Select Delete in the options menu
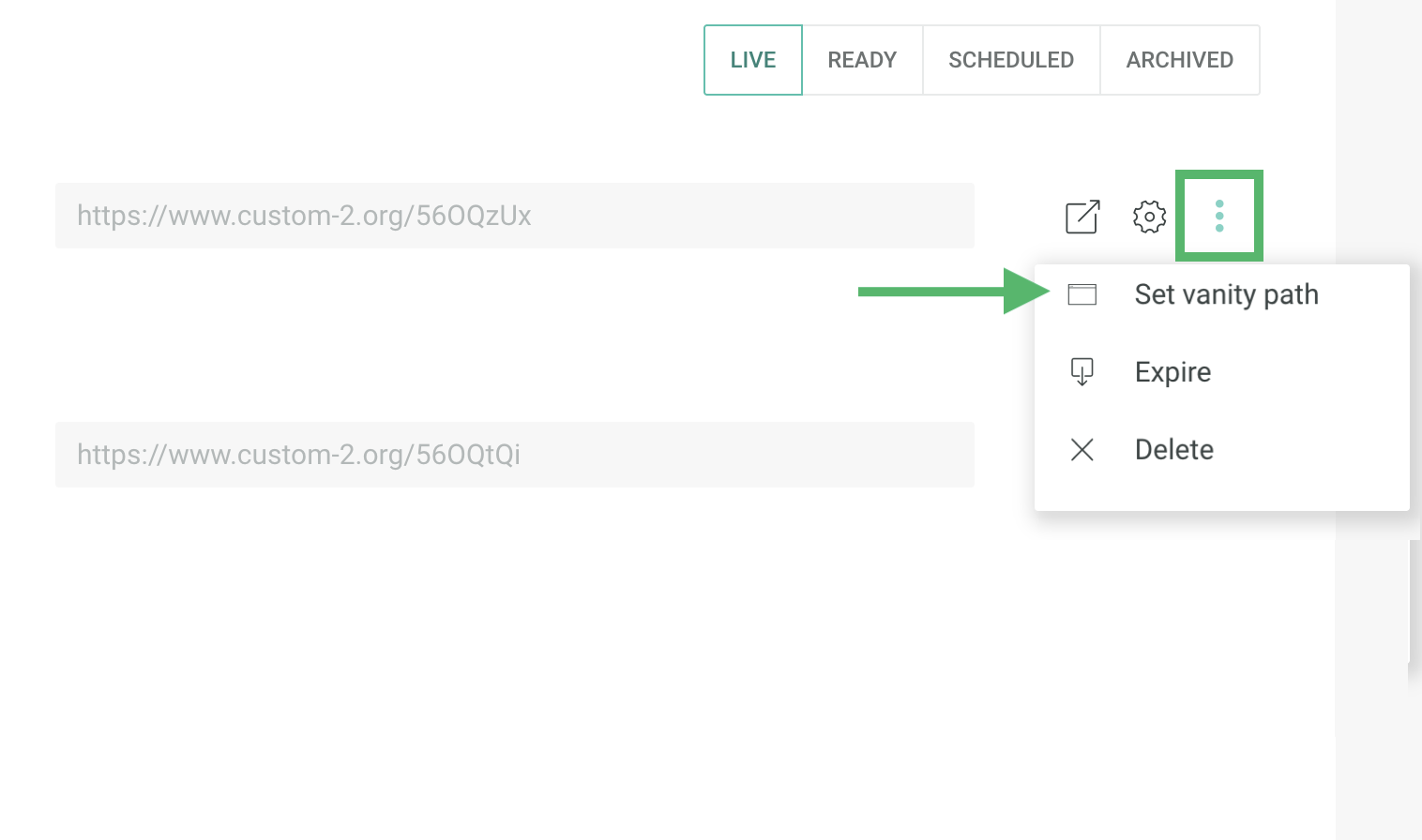The image size is (1422, 840). point(1173,450)
